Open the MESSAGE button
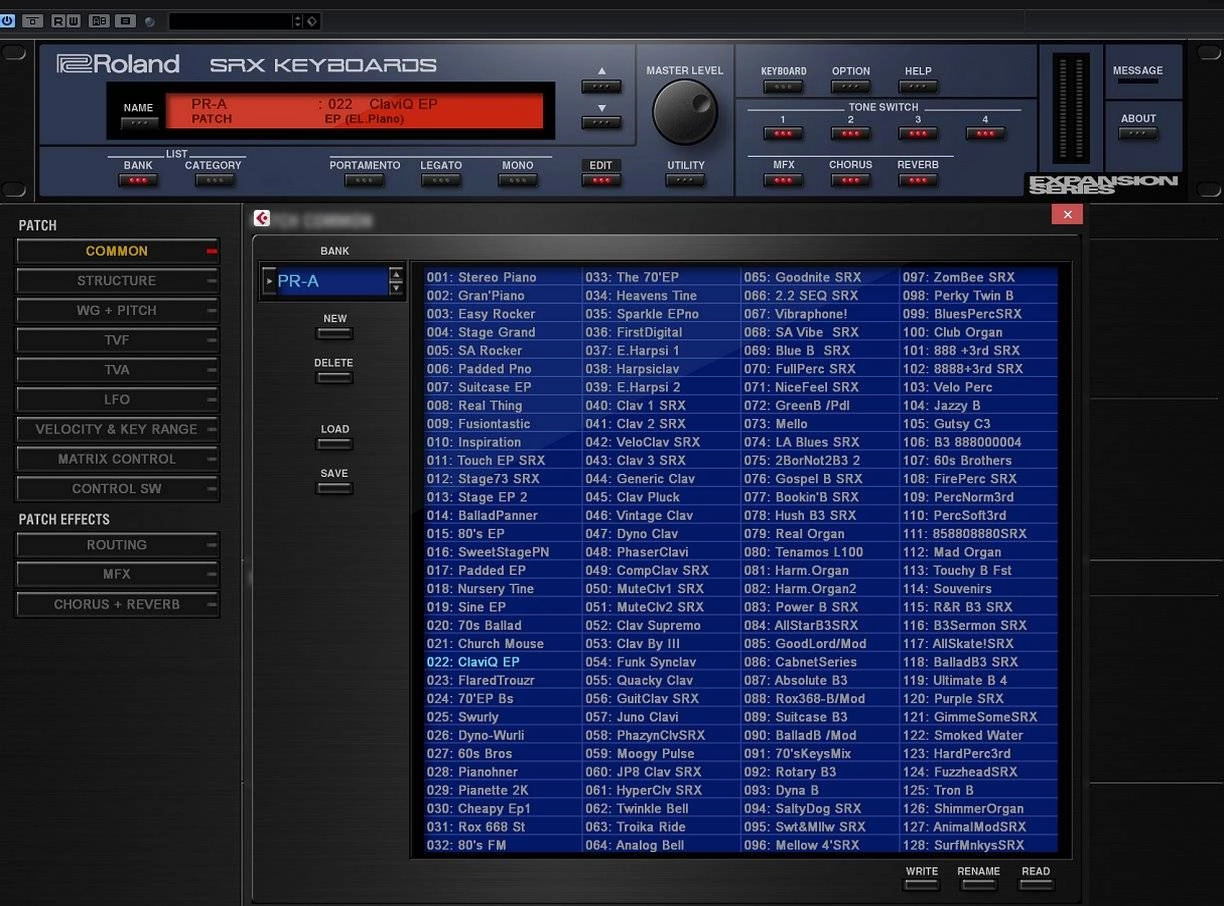 tap(1138, 80)
